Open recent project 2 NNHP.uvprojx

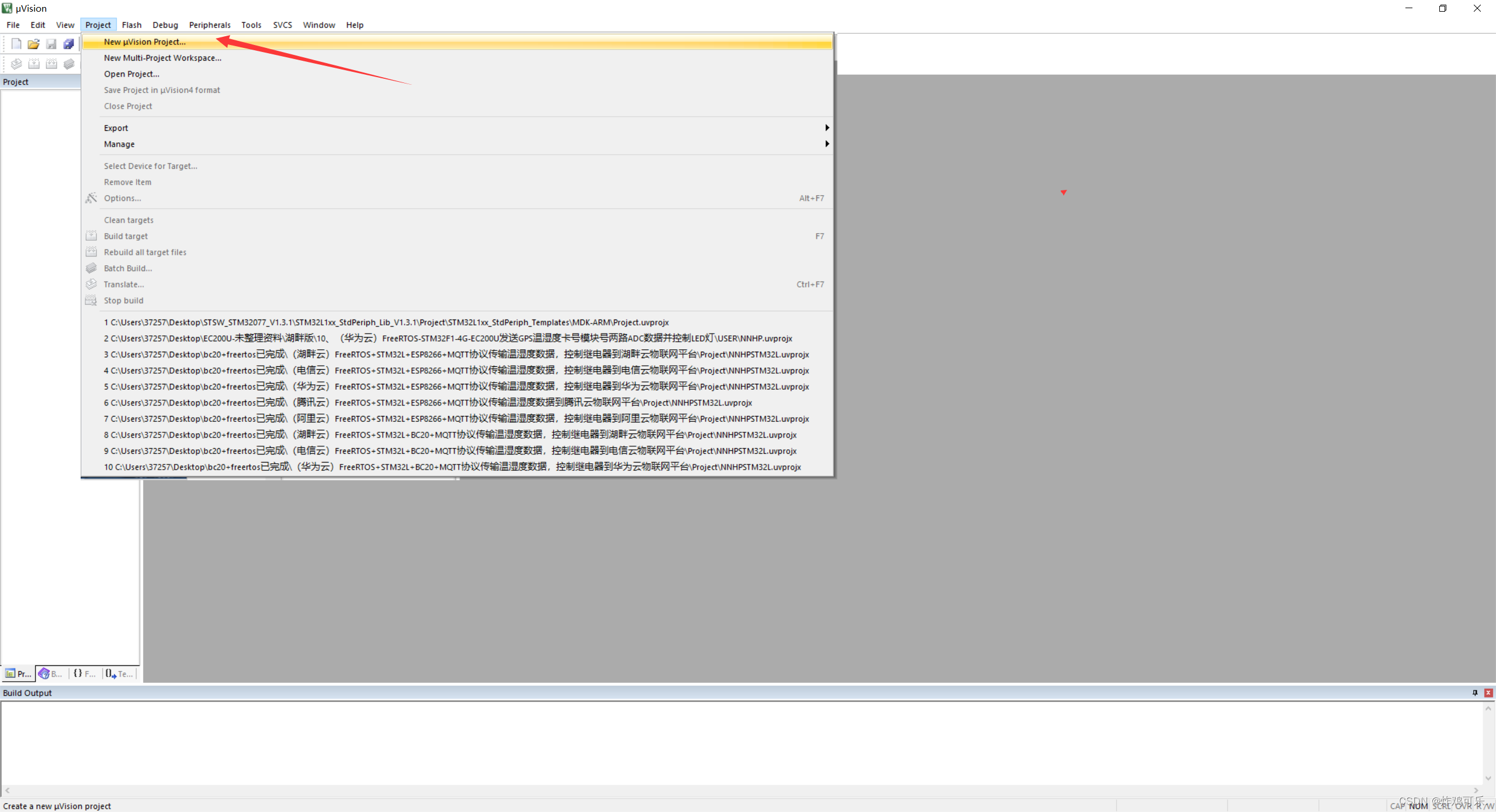pos(448,338)
